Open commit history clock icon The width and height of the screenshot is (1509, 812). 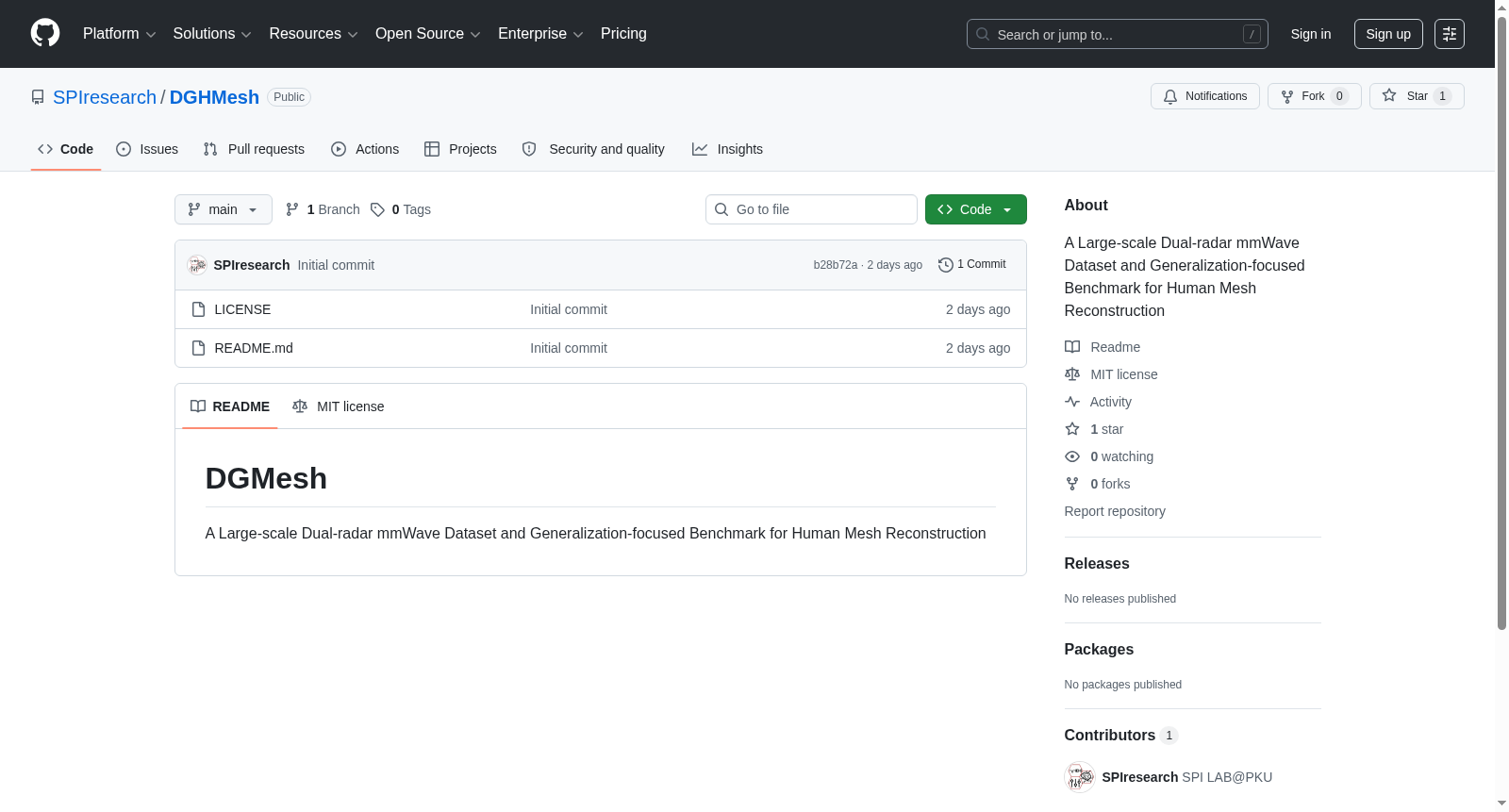pos(946,265)
